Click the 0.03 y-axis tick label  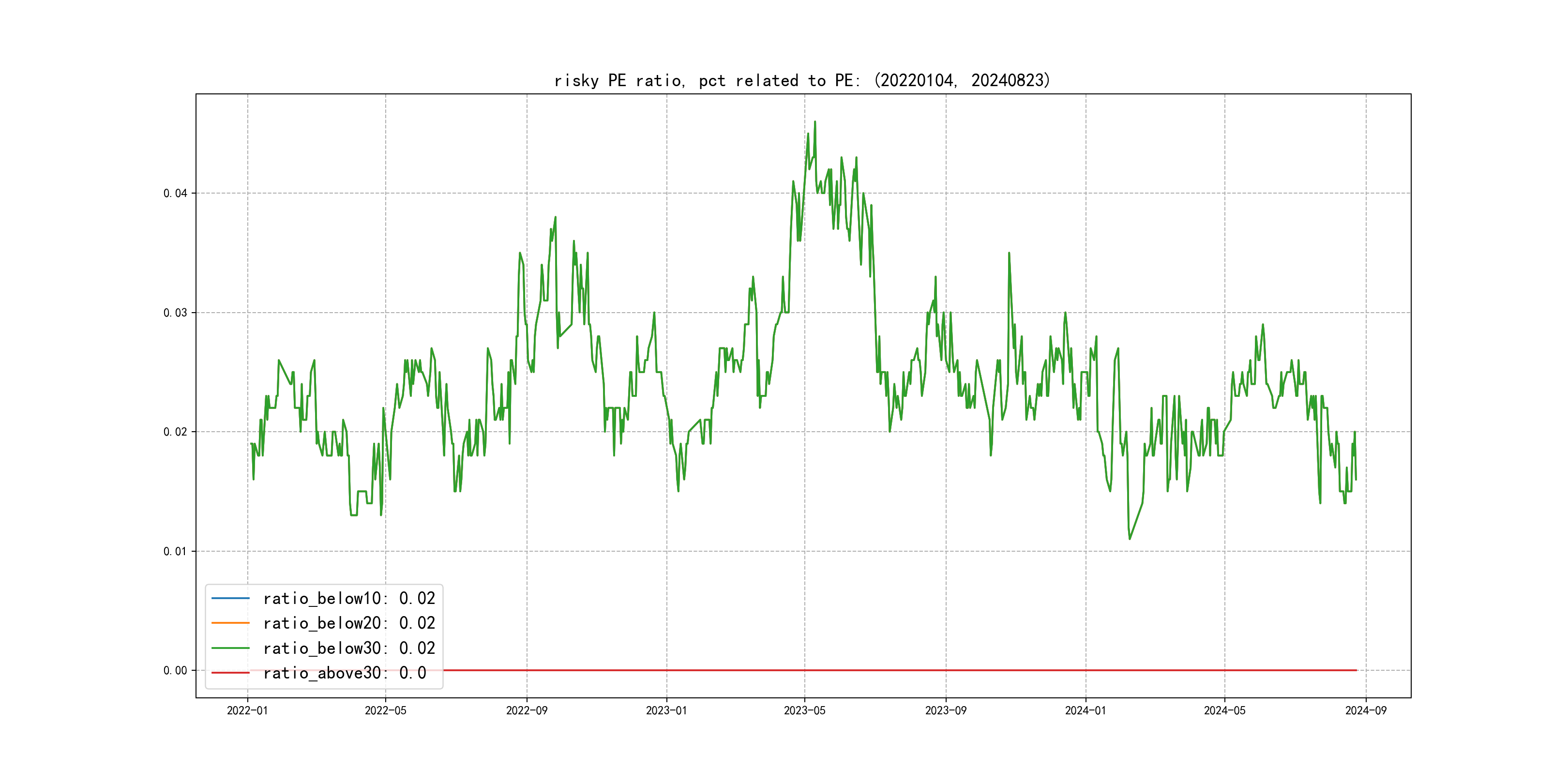tap(175, 313)
